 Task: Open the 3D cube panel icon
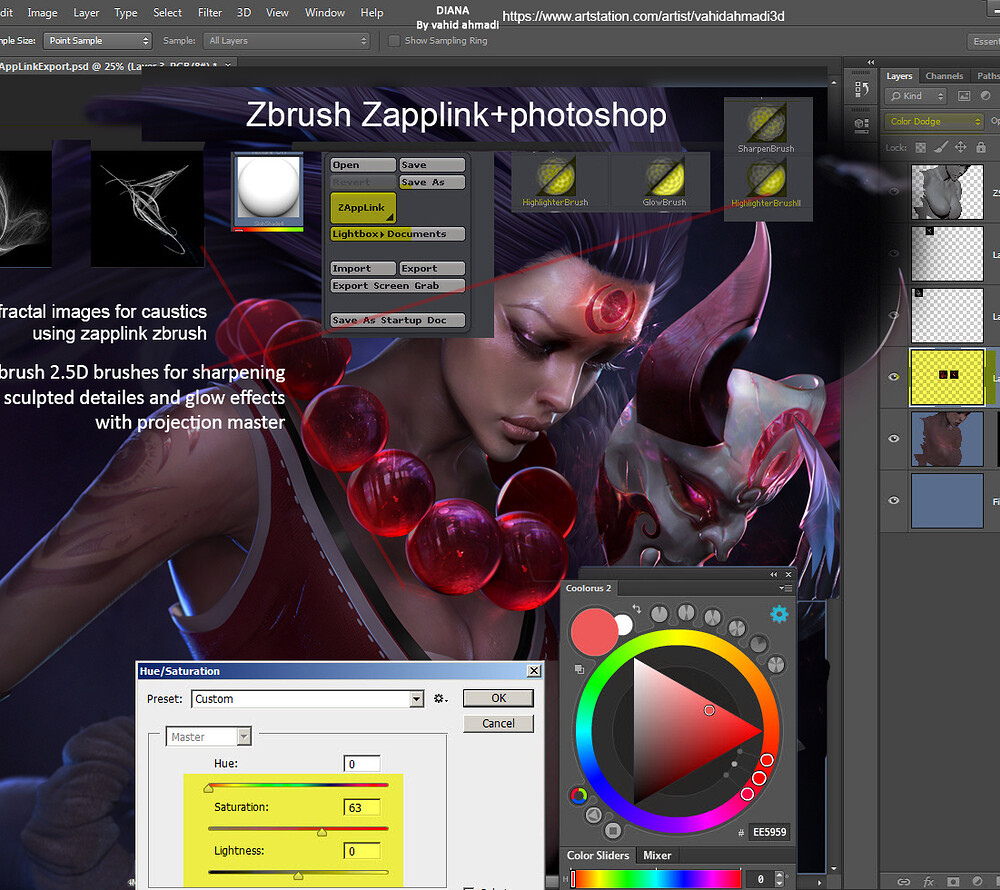[862, 125]
